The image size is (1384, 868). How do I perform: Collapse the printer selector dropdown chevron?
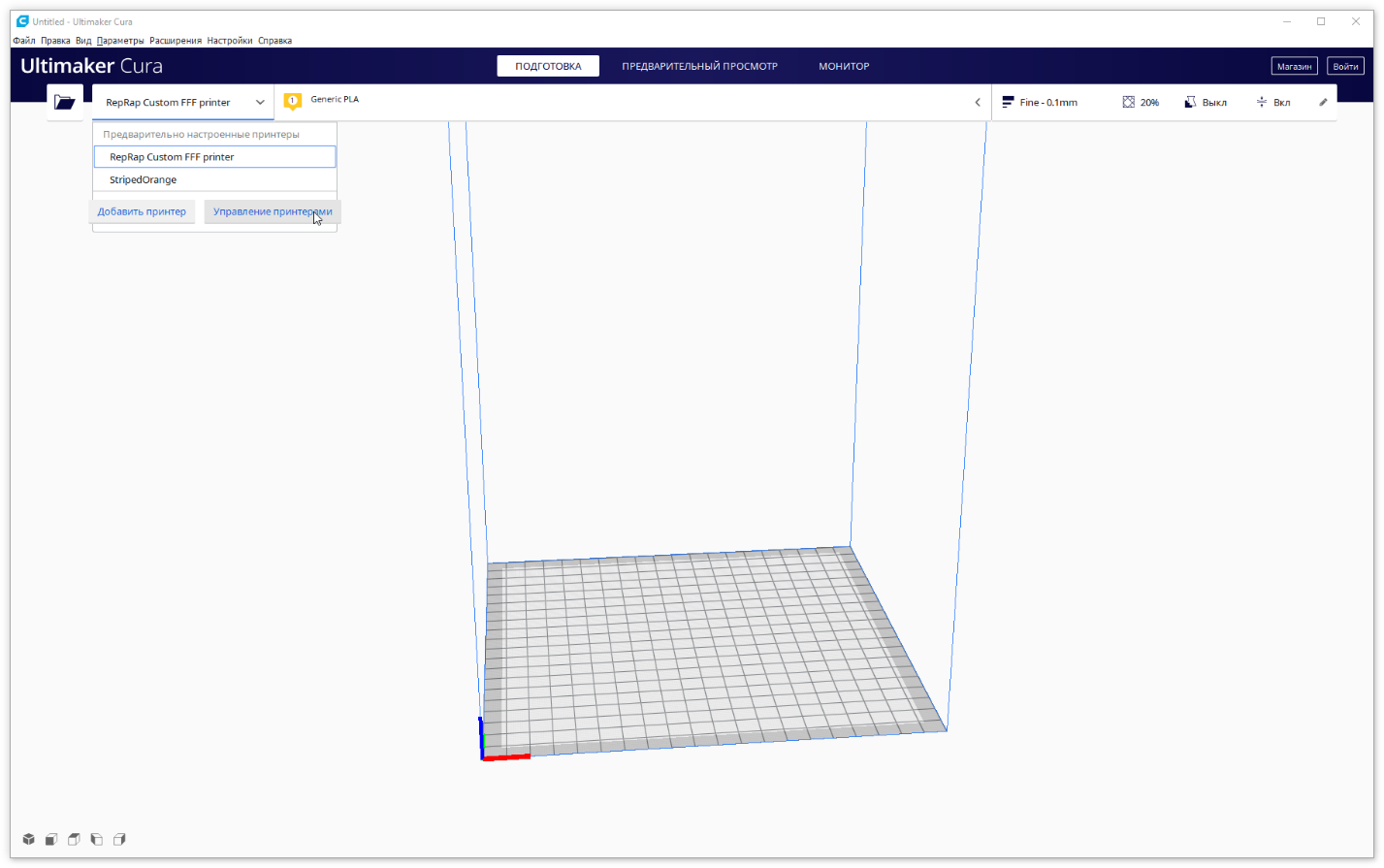pos(260,102)
